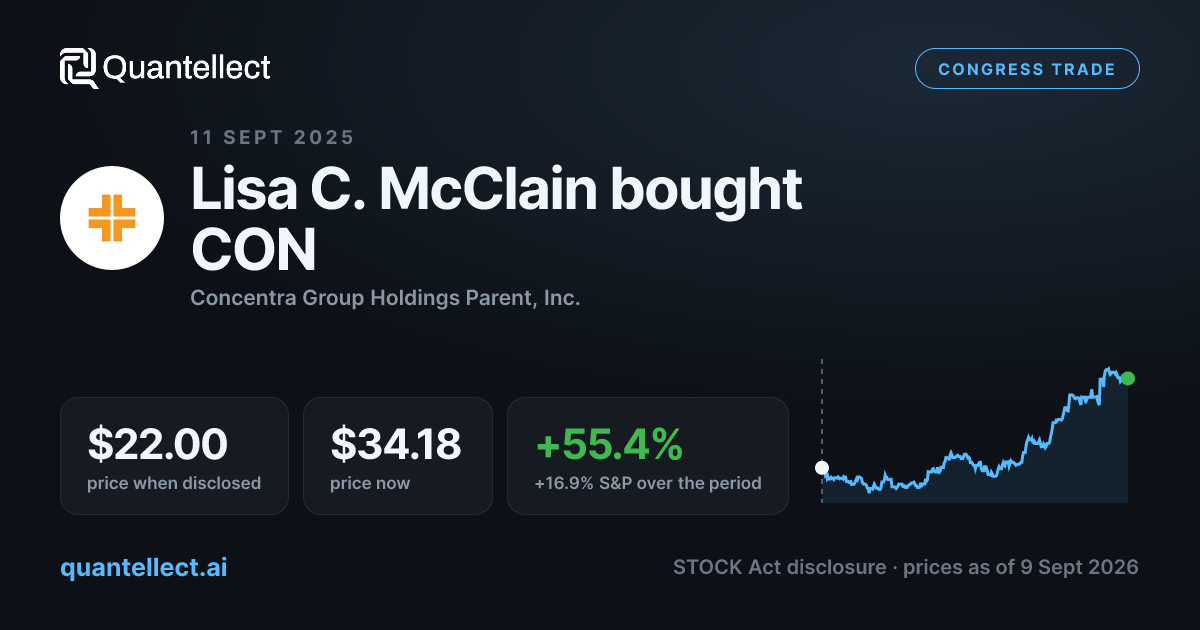Image resolution: width=1200 pixels, height=630 pixels.
Task: Click the CONGRESS TRADE badge
Action: [1027, 69]
